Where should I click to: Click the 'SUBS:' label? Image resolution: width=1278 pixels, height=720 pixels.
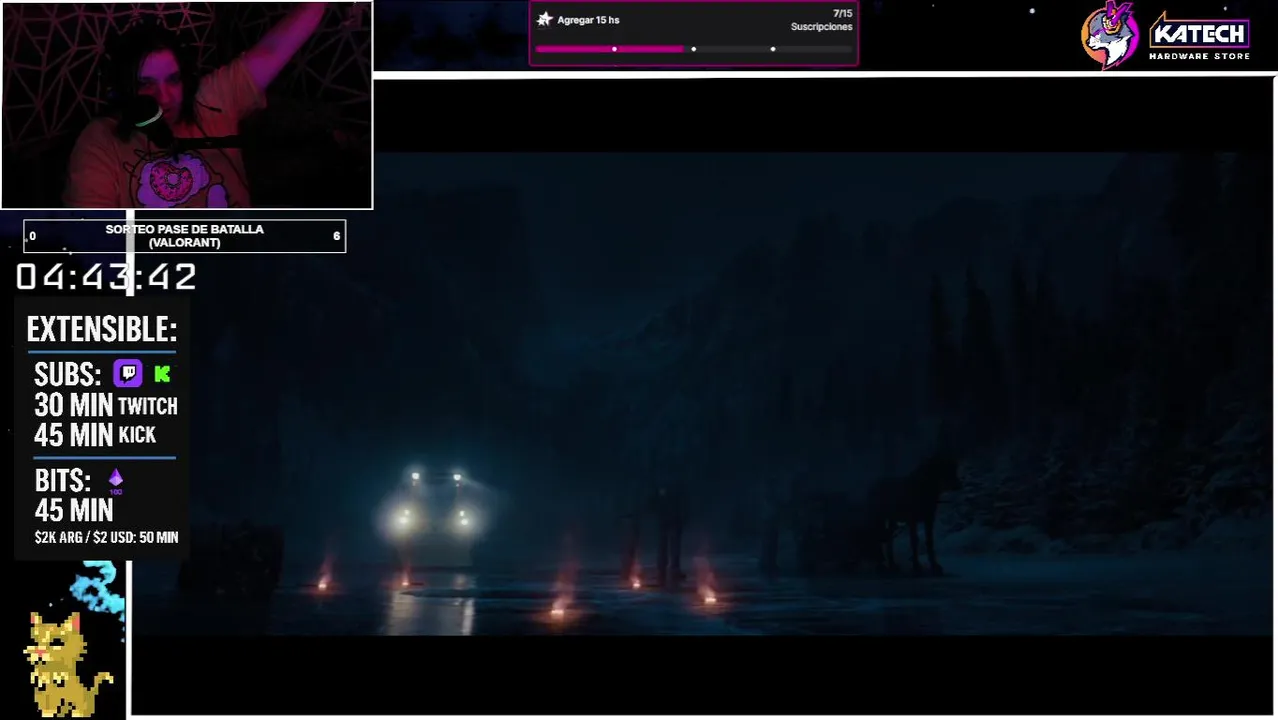coord(68,375)
